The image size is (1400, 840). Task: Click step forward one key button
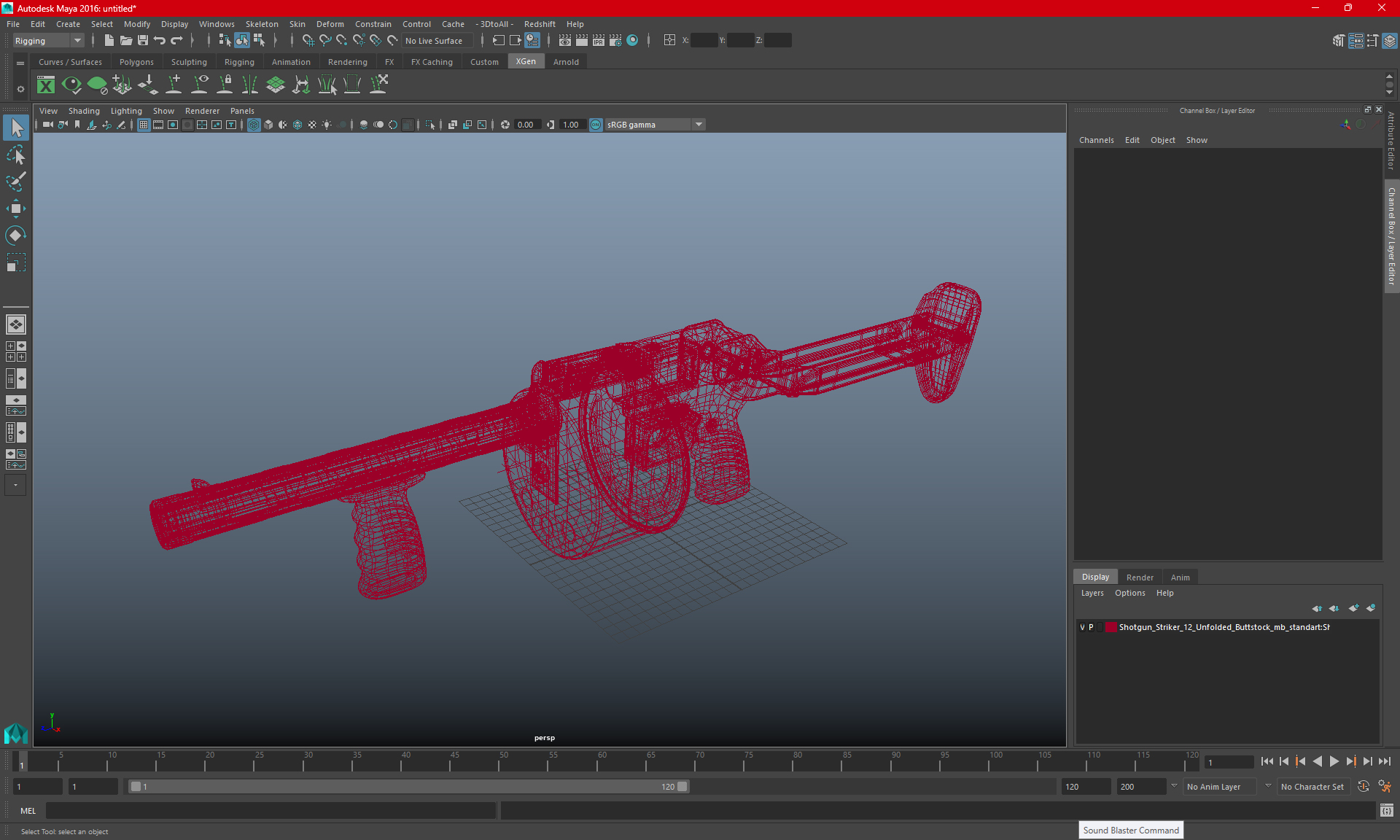click(1350, 761)
